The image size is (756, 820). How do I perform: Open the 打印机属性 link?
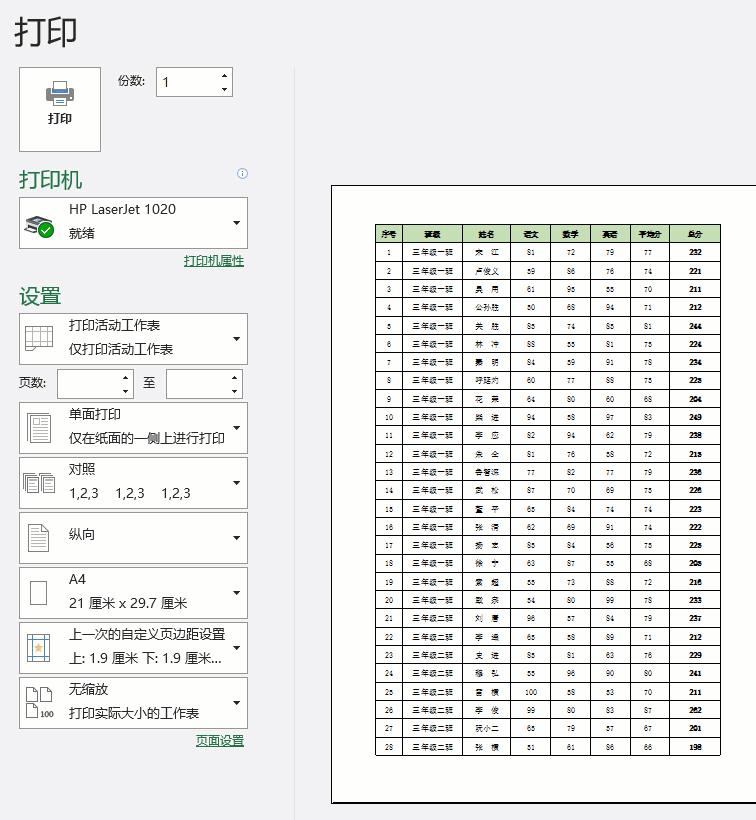coord(214,260)
